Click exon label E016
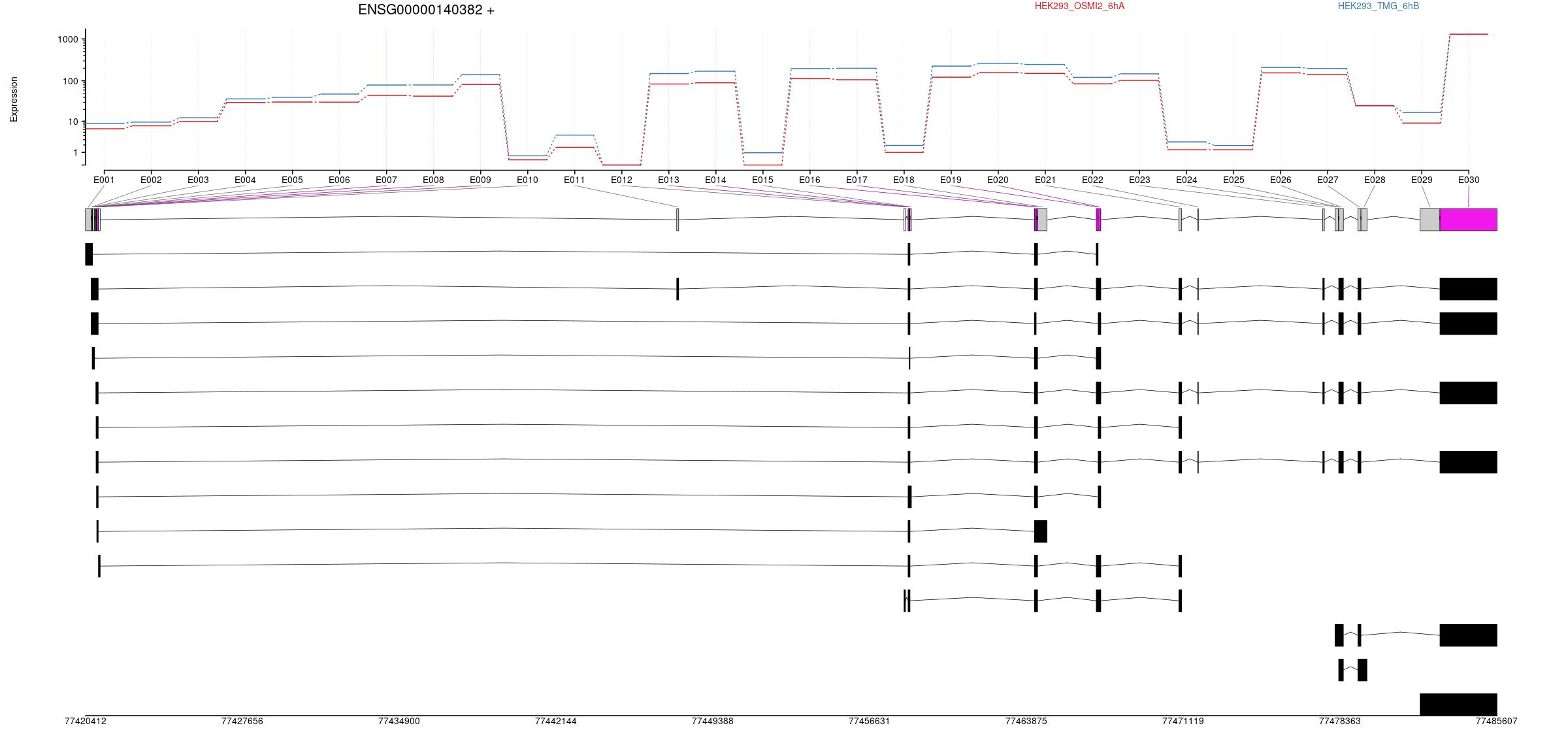 [x=809, y=180]
